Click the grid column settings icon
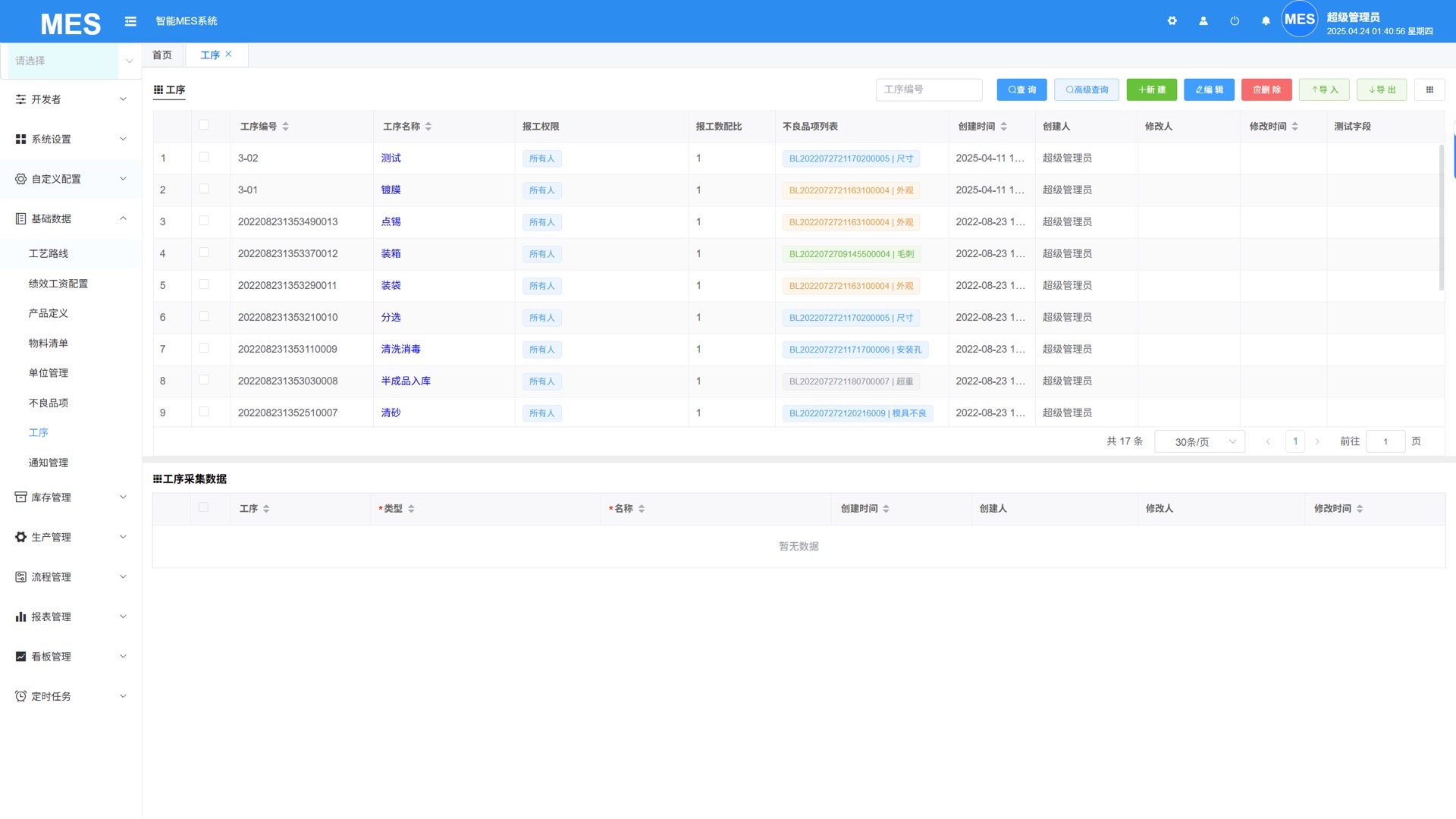Screen dimensions: 1456x819 (x=1429, y=89)
